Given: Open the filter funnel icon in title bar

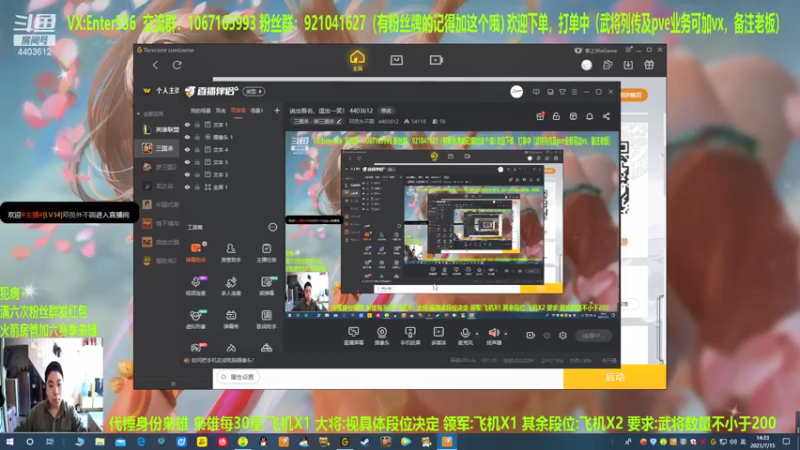Looking at the screenshot, I should [x=562, y=92].
